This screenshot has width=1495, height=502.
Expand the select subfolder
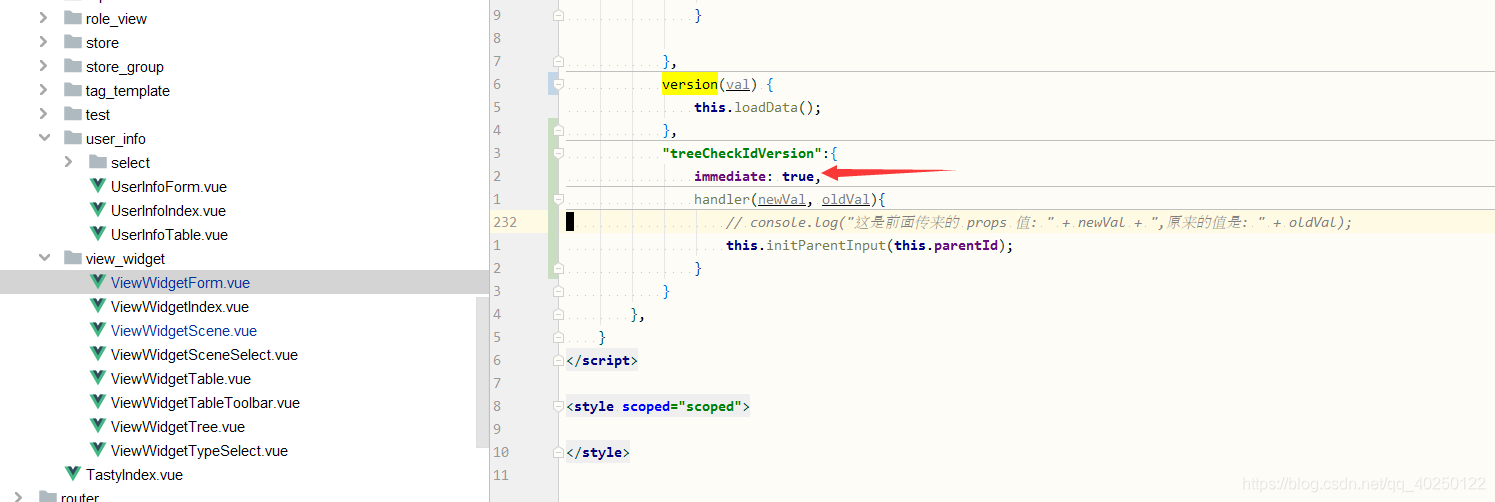pyautogui.click(x=68, y=162)
